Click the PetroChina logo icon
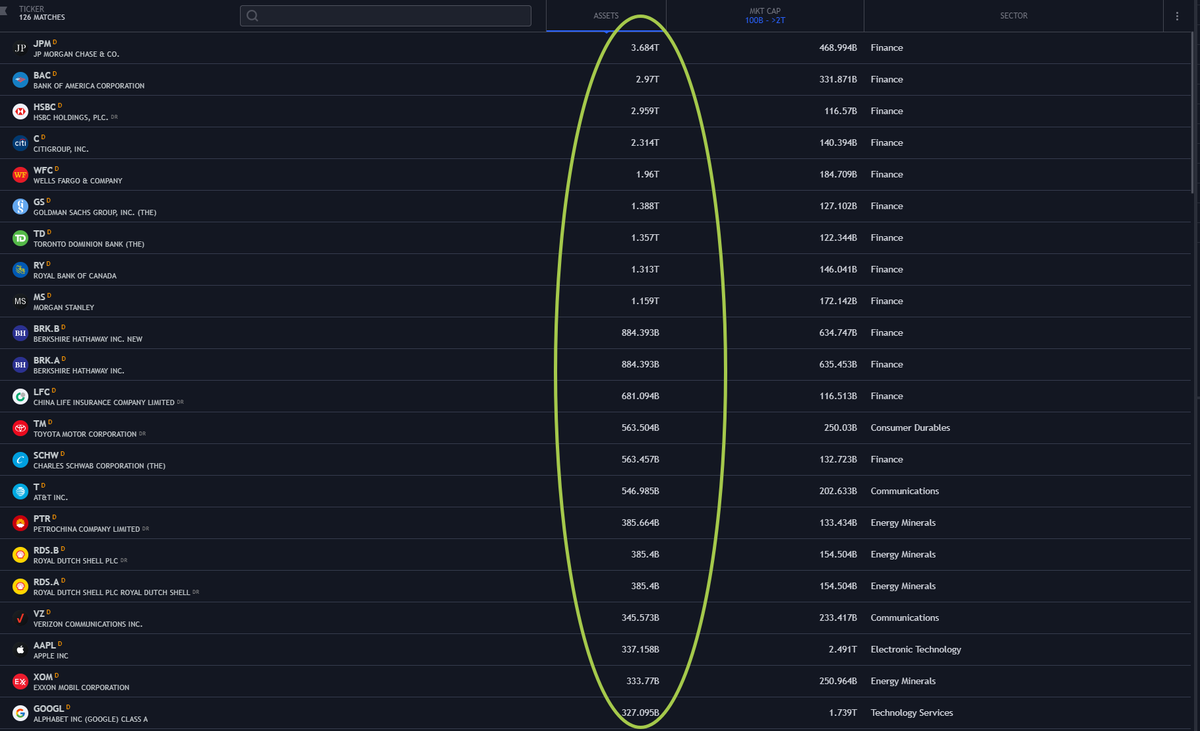 coord(20,523)
